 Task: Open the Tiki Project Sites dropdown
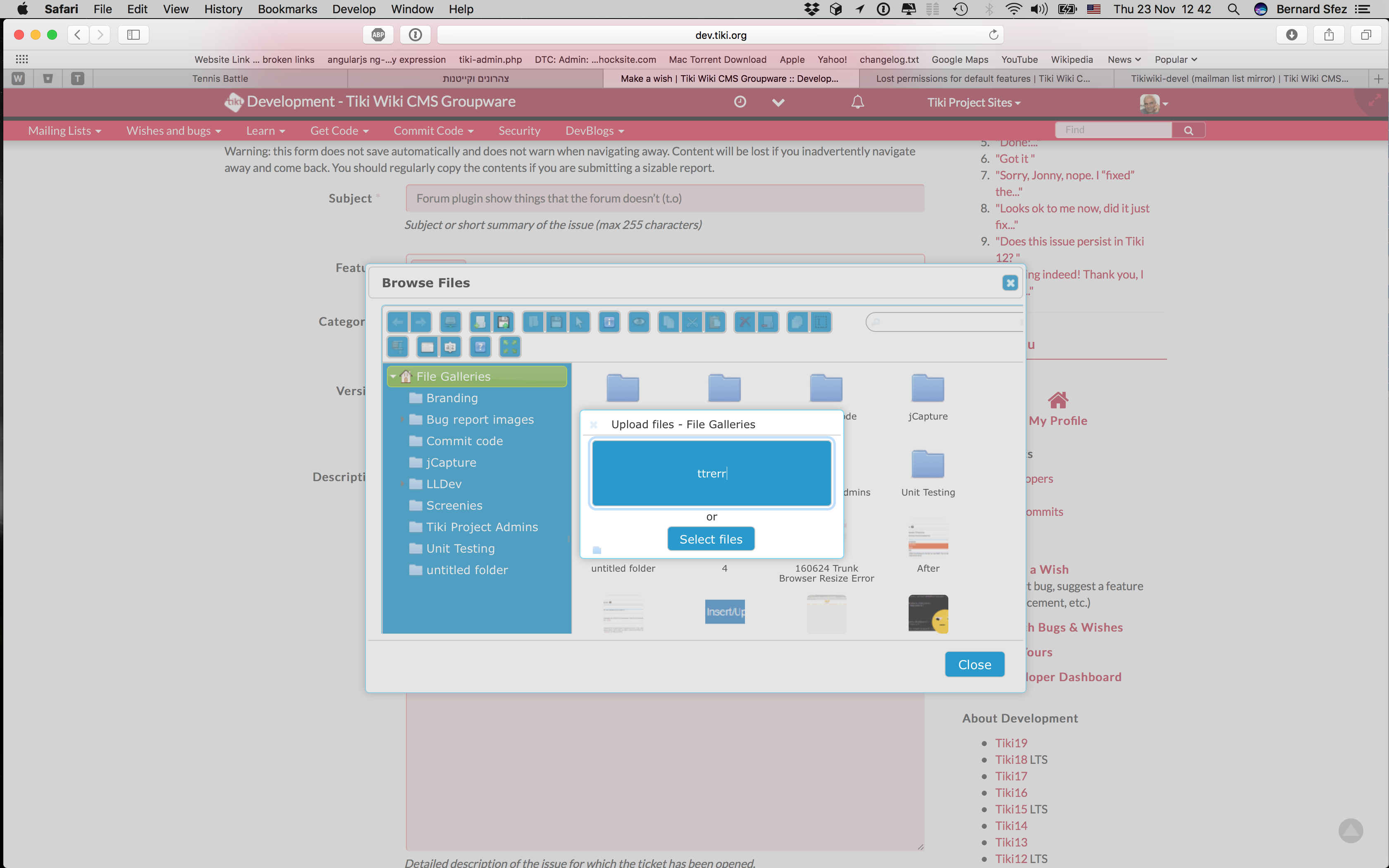[x=974, y=103]
